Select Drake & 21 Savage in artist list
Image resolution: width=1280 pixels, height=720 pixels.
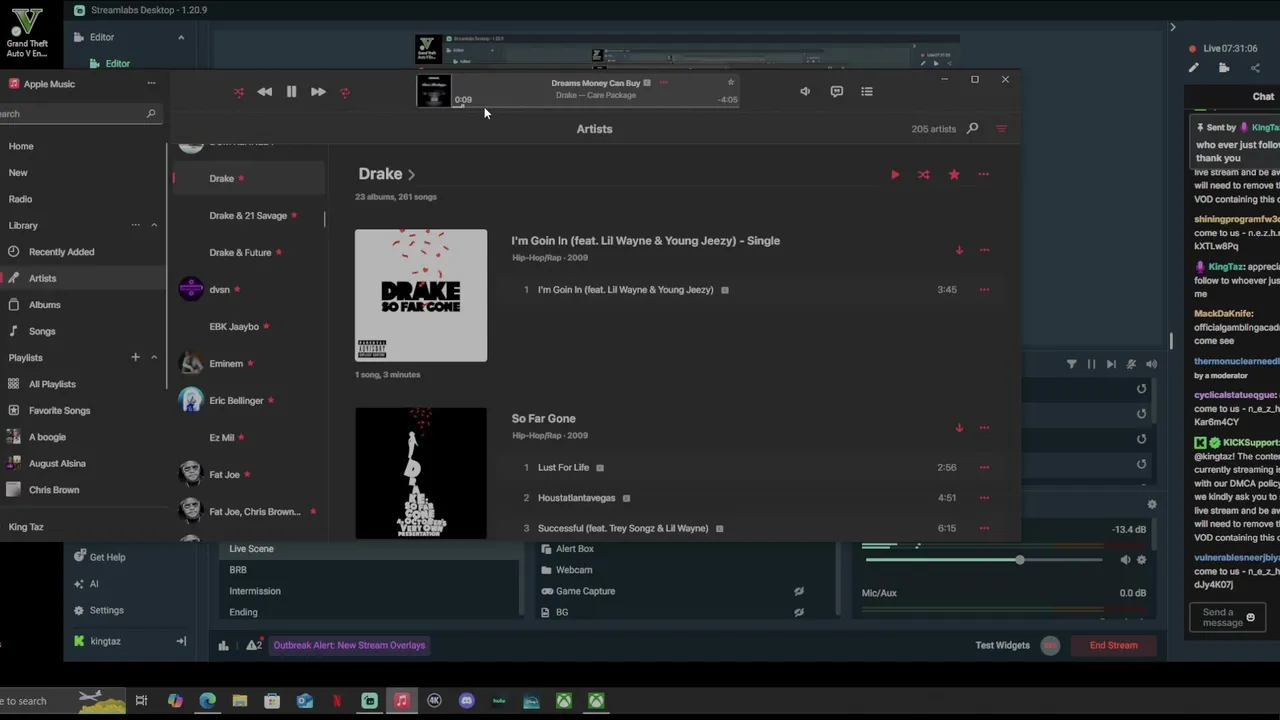(x=248, y=216)
